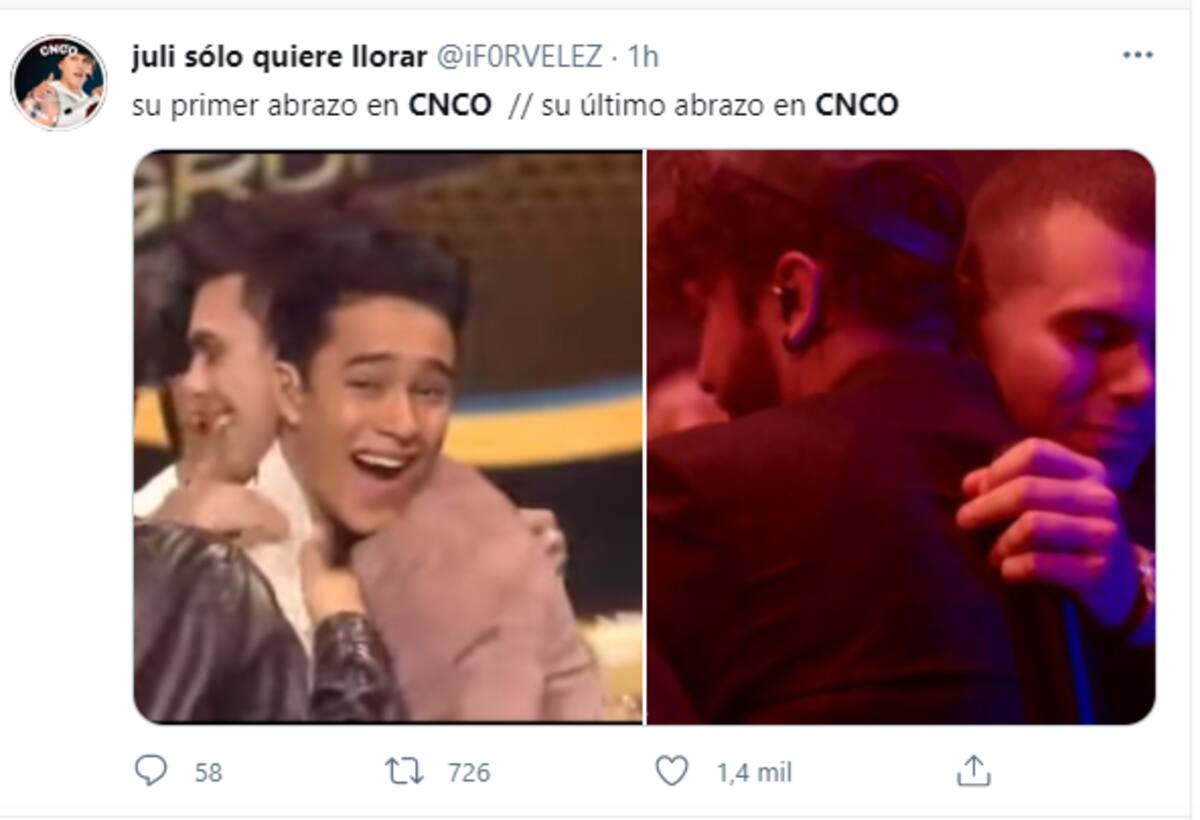Open the display name juli sólo quiere llorar

pos(279,57)
